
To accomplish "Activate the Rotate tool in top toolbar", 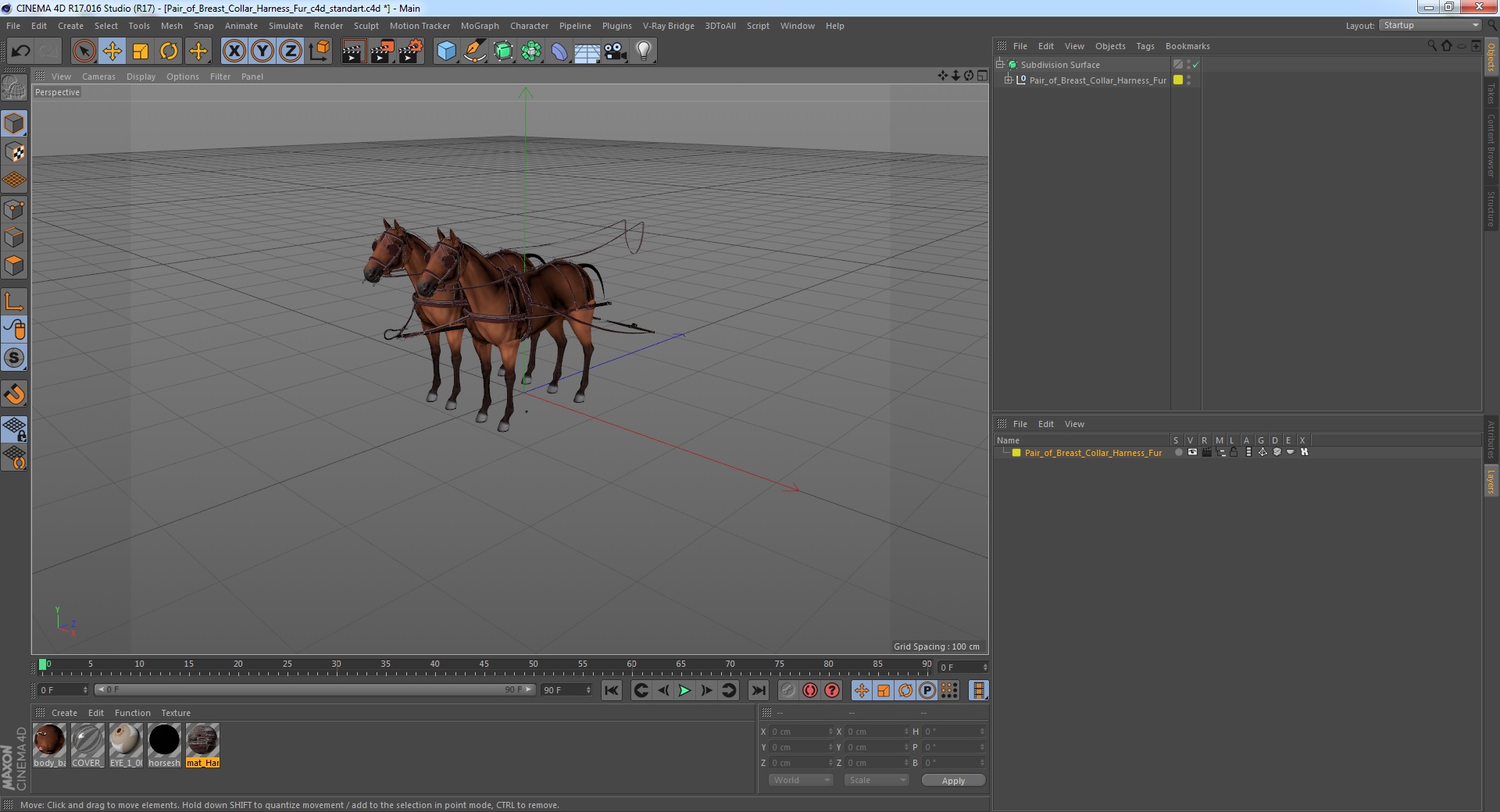I will click(x=169, y=52).
